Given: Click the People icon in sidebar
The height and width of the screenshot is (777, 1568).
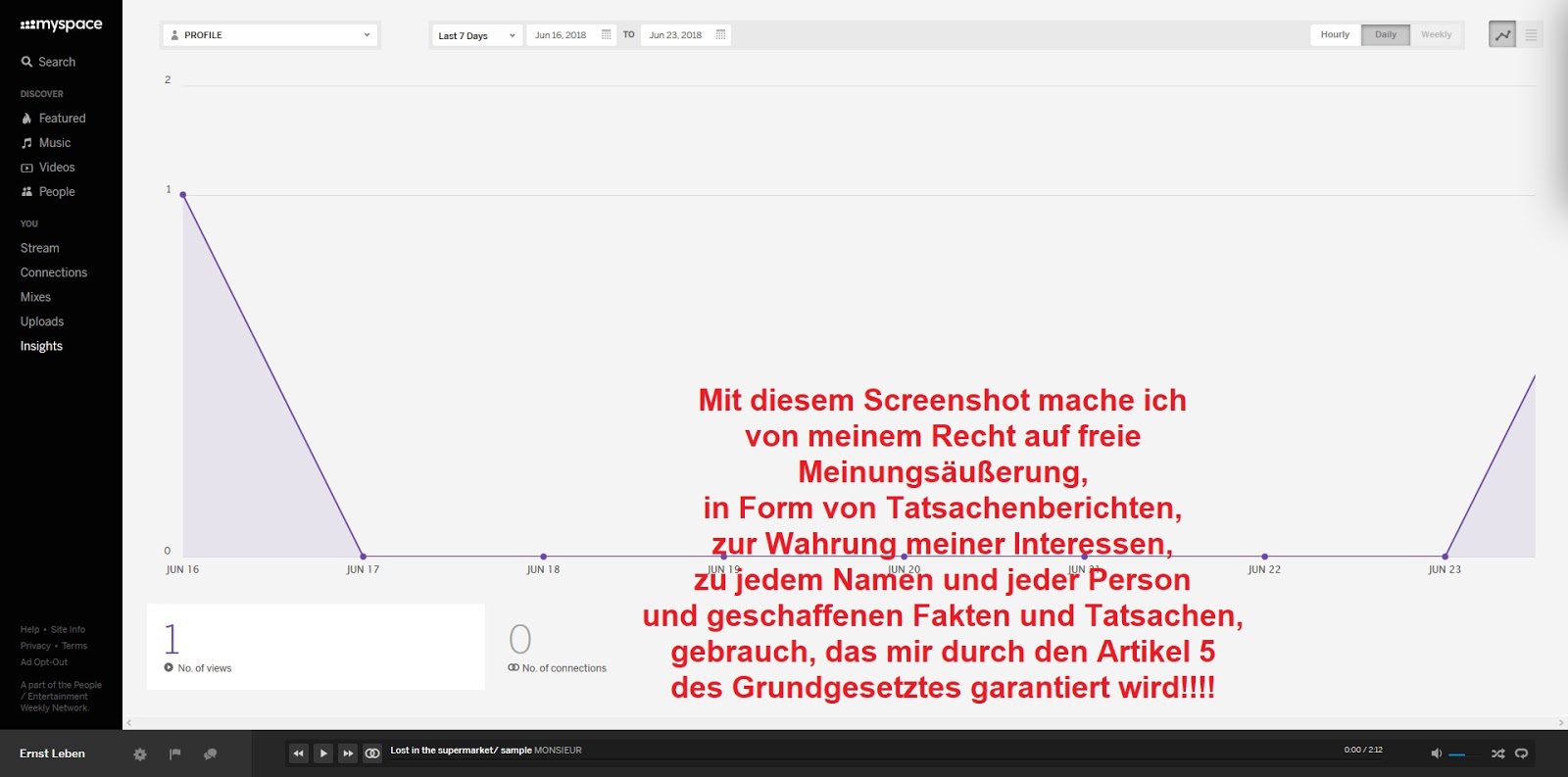Looking at the screenshot, I should point(26,192).
